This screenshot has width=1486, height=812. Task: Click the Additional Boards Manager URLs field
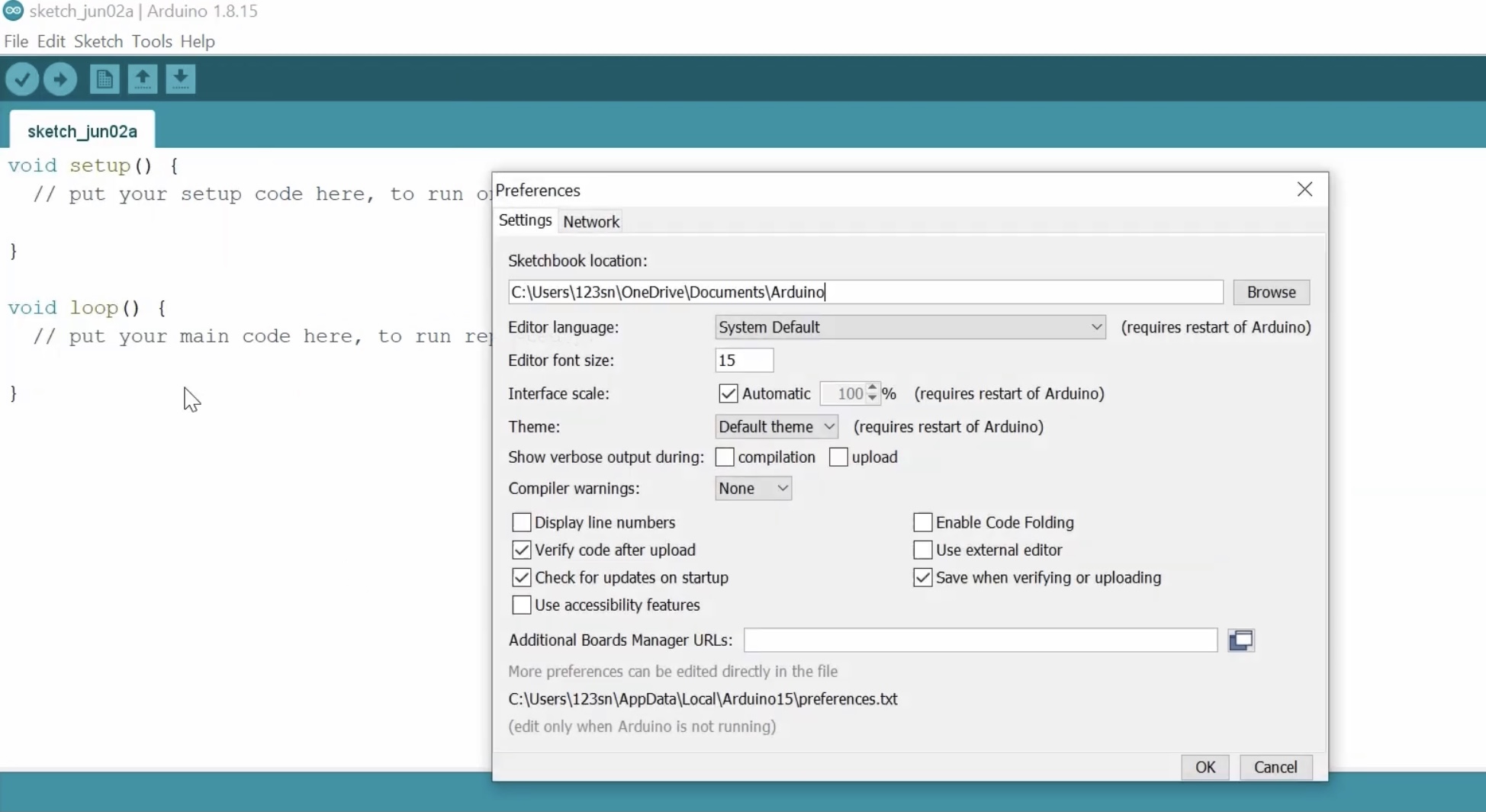980,640
